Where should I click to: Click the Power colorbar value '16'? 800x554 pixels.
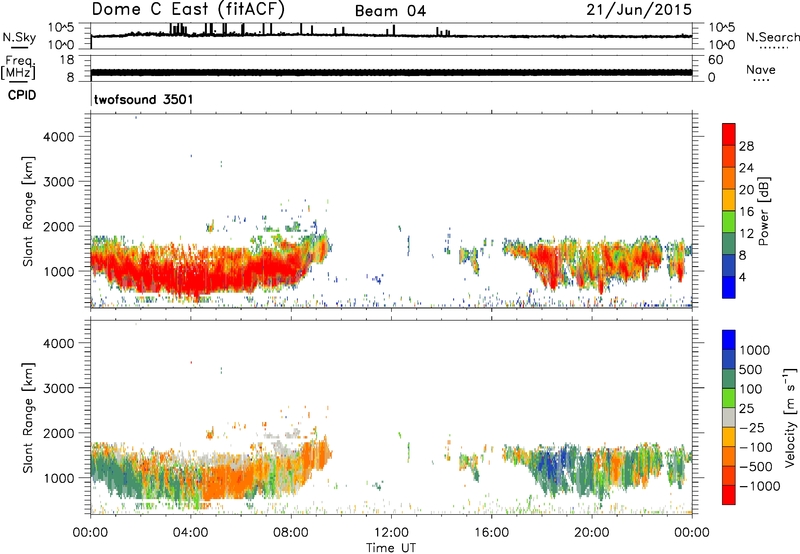click(x=746, y=211)
